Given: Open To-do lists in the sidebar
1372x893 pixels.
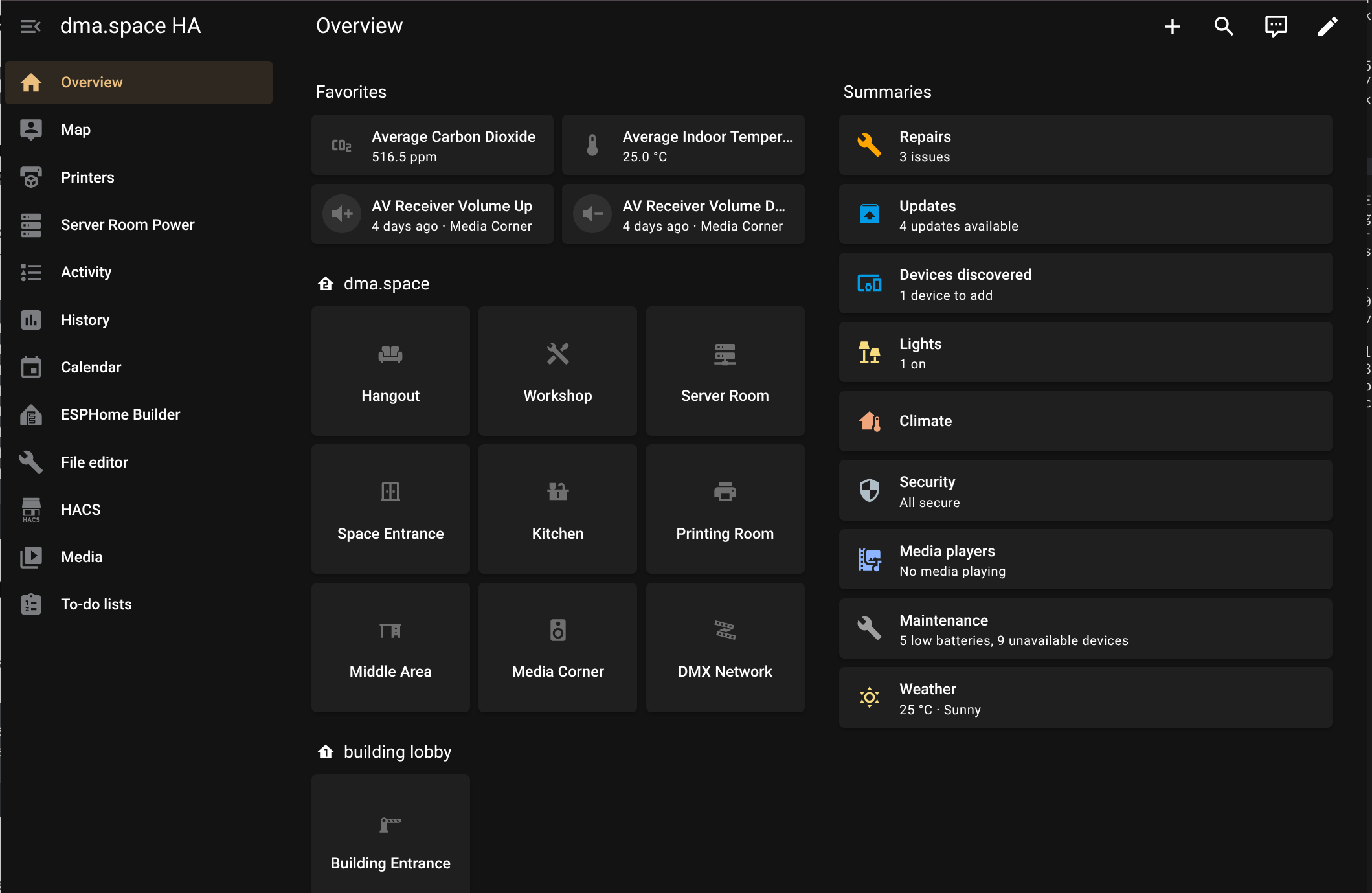Looking at the screenshot, I should [139, 604].
